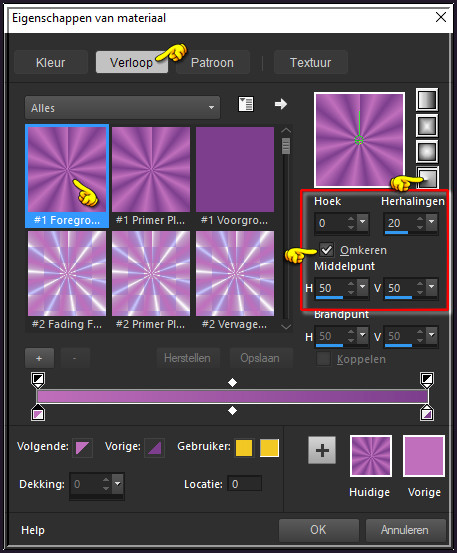Screen dimensions: 457x553
Task: Pick the first yellow Gebruiker color swatch
Action: point(244,448)
